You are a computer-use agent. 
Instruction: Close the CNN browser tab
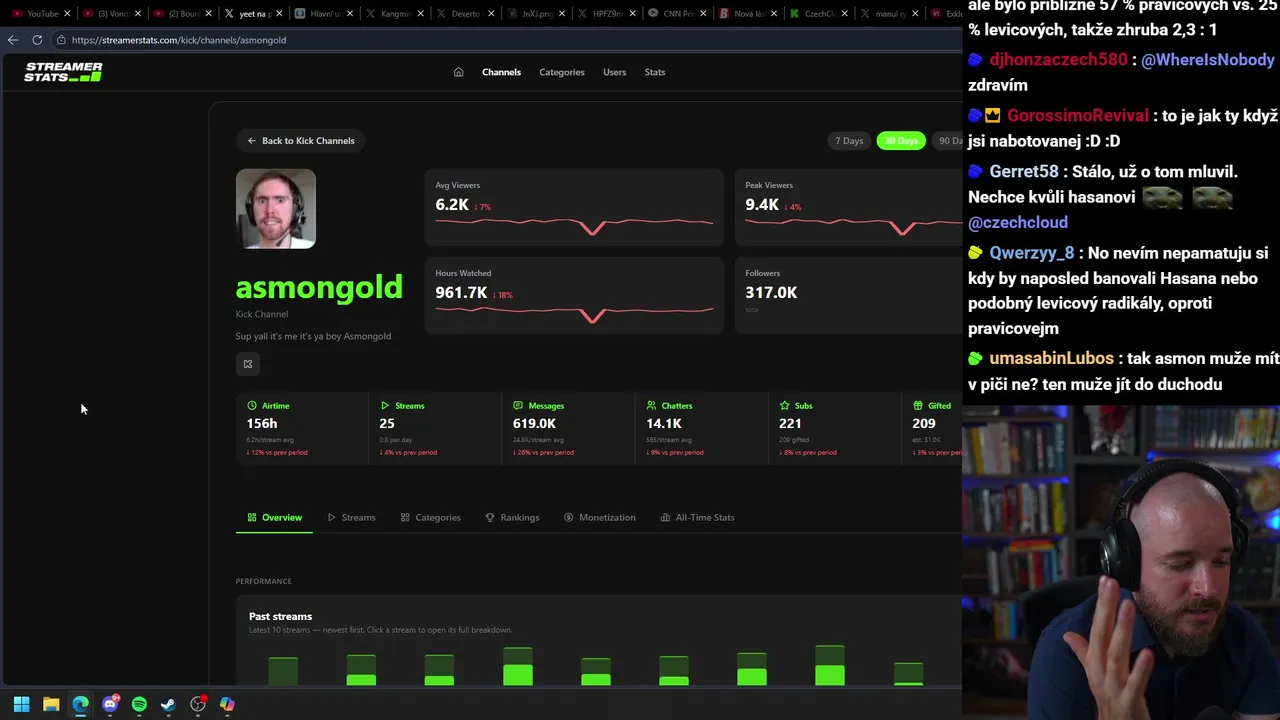pyautogui.click(x=705, y=14)
